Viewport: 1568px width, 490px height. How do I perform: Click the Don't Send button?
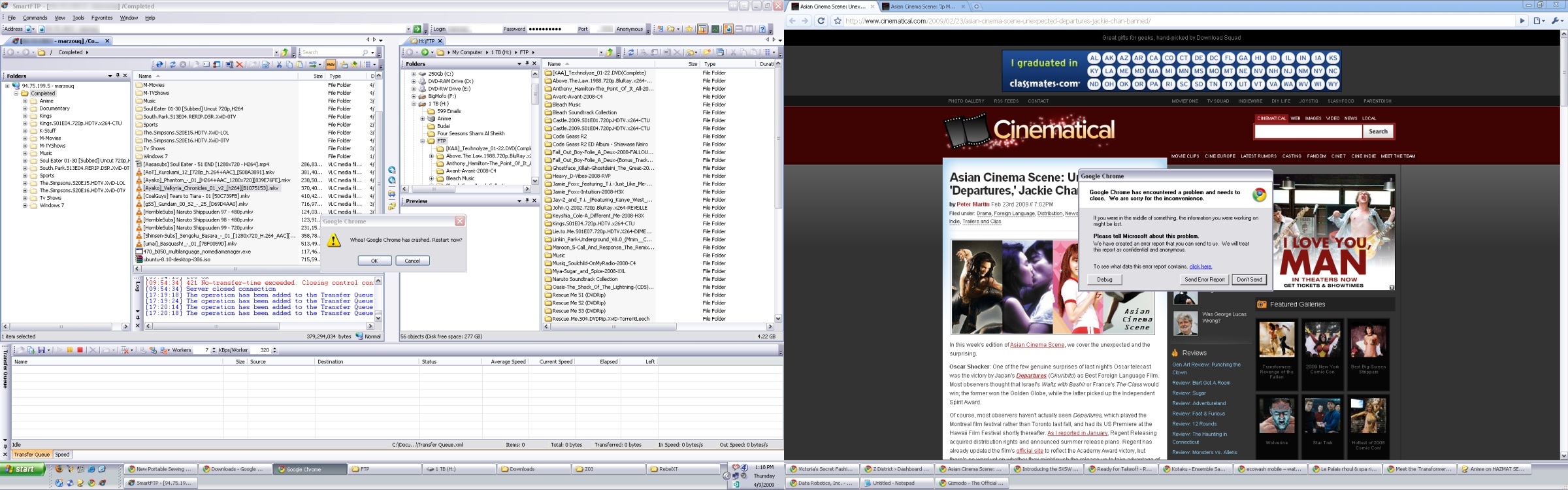[x=1249, y=280]
